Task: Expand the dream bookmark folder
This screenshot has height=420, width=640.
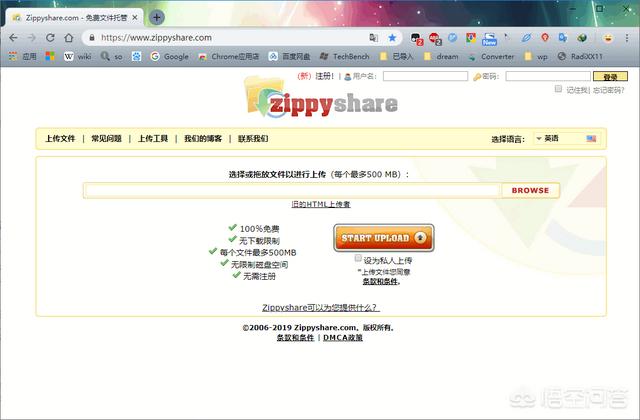Action: point(441,56)
